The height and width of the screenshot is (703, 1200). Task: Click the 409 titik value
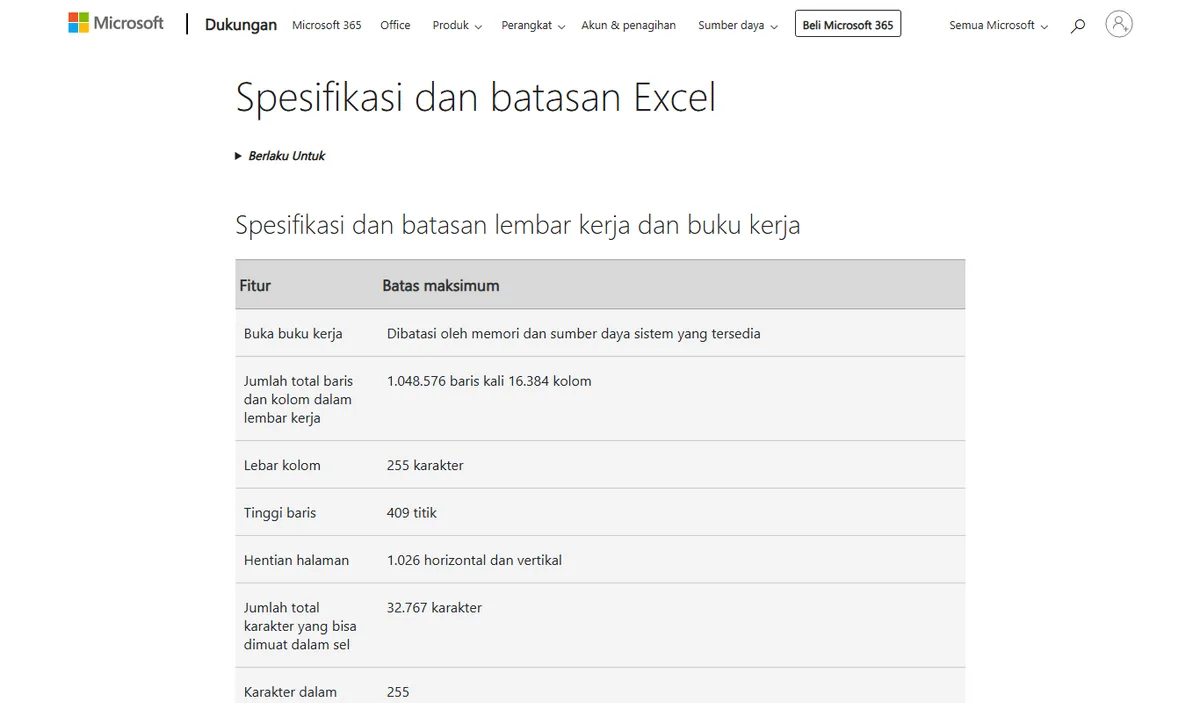[x=412, y=512]
